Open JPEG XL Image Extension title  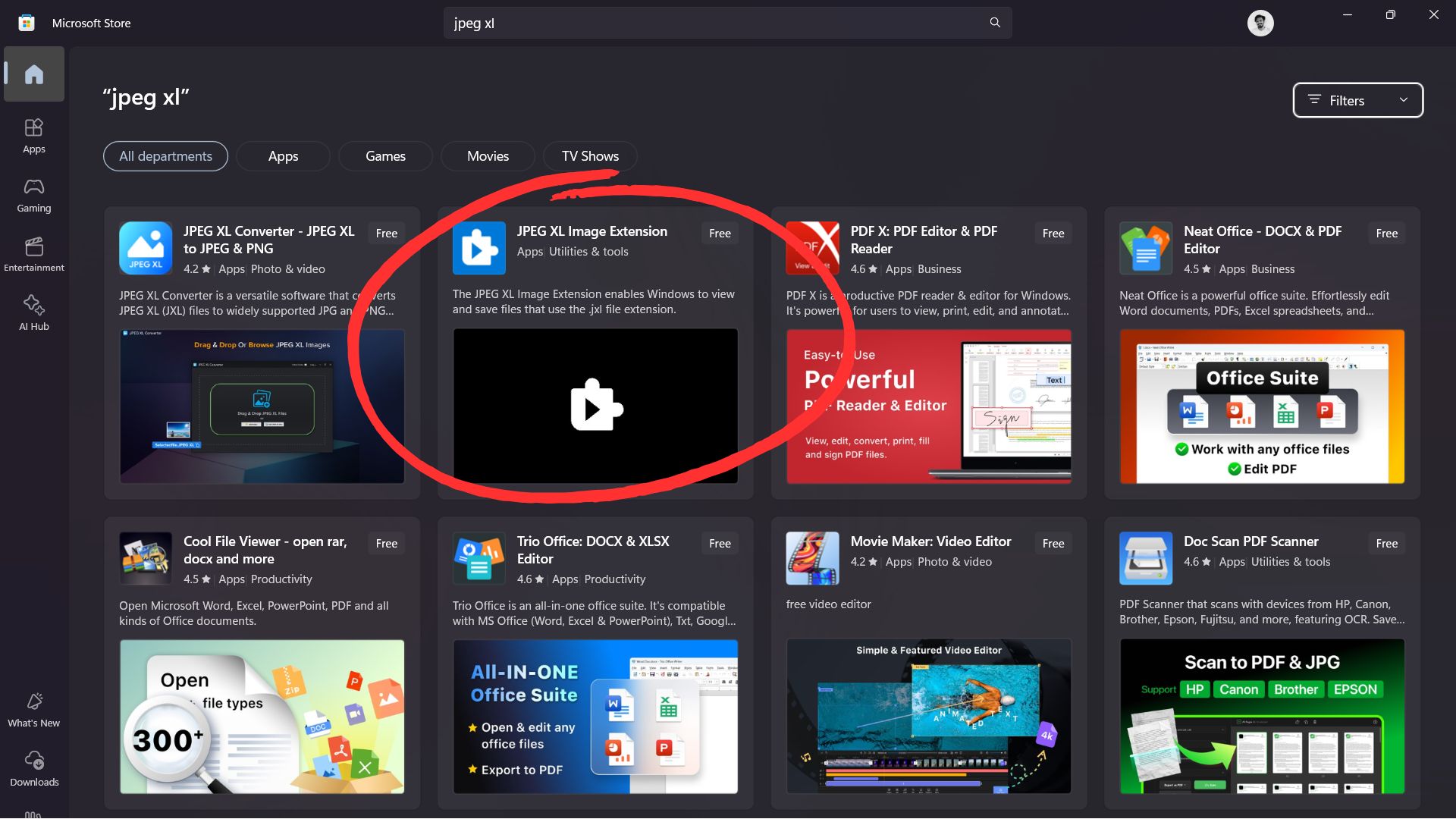tap(592, 231)
